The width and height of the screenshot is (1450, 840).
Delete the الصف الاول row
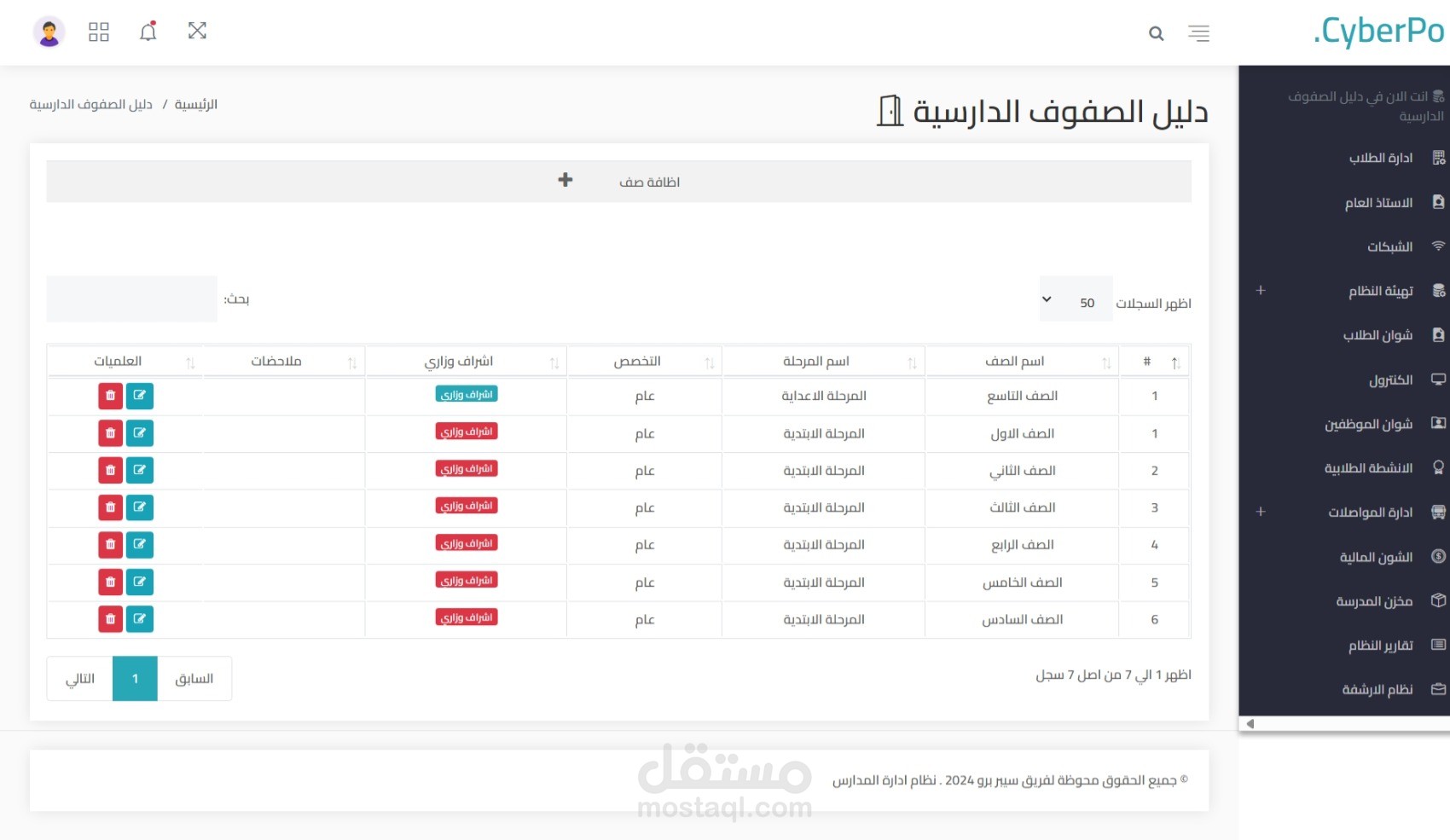tap(111, 433)
